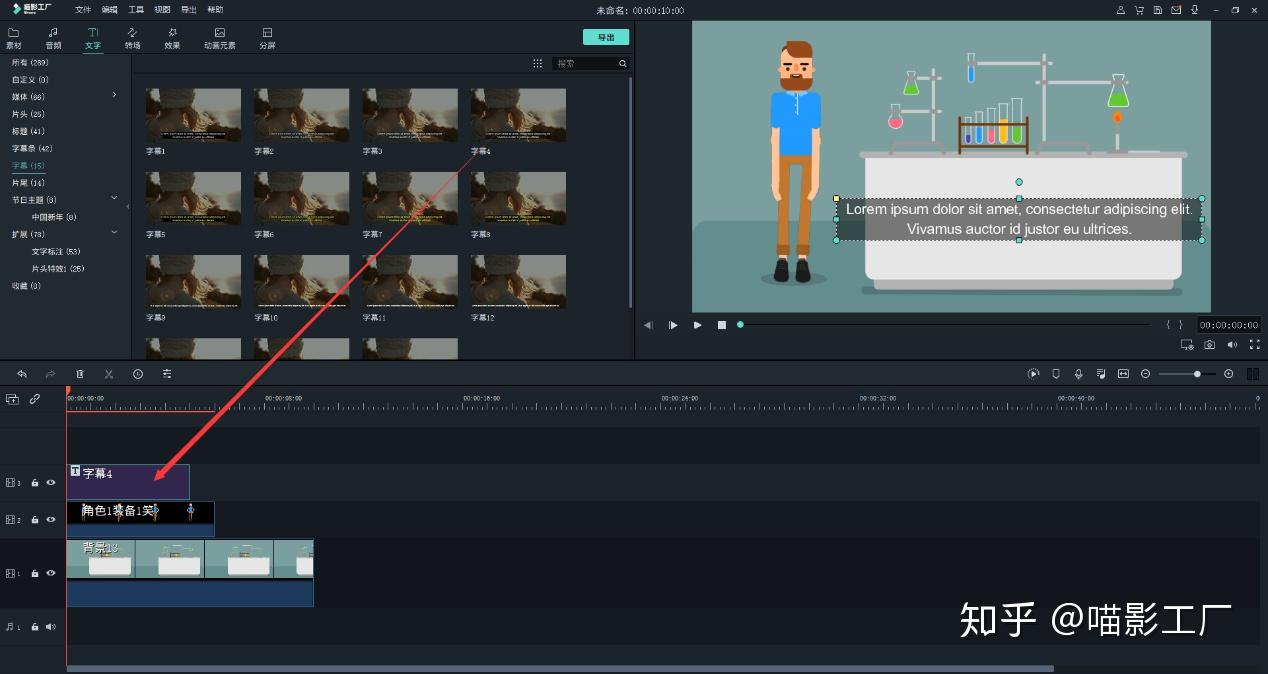Toggle lock on video track 1
Image resolution: width=1268 pixels, height=674 pixels.
click(35, 573)
